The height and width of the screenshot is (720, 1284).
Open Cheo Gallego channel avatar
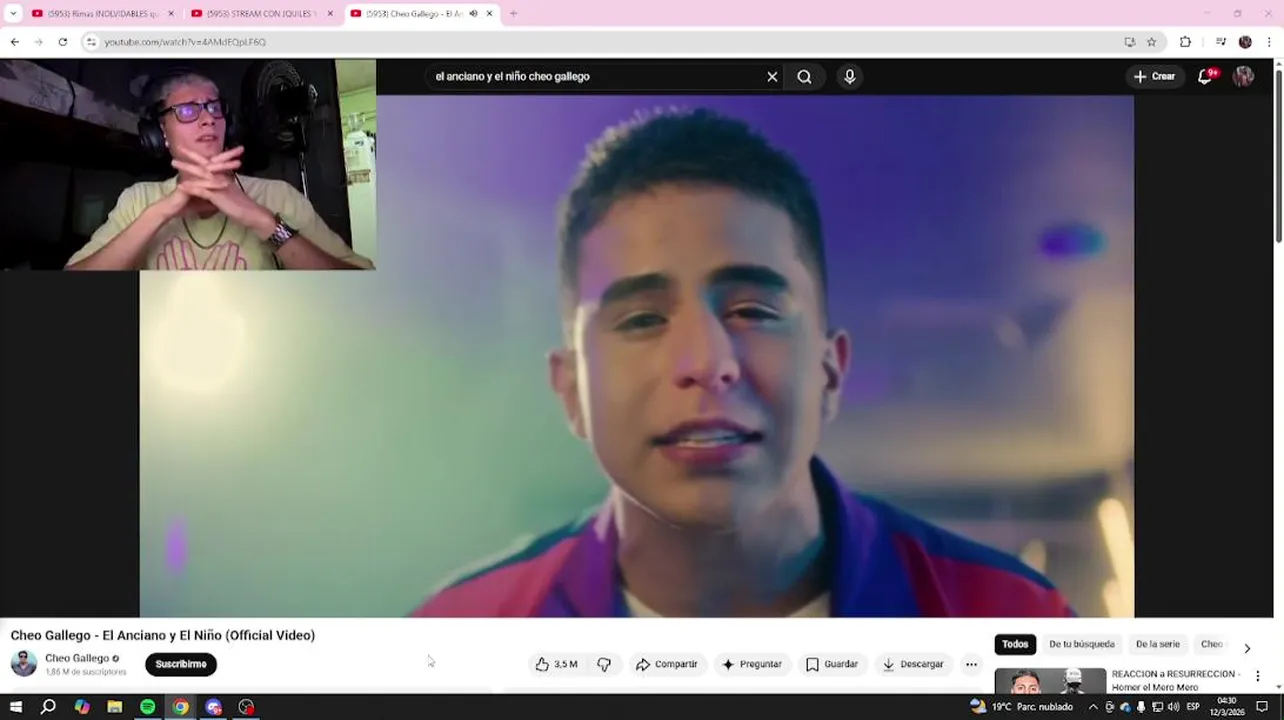click(23, 663)
